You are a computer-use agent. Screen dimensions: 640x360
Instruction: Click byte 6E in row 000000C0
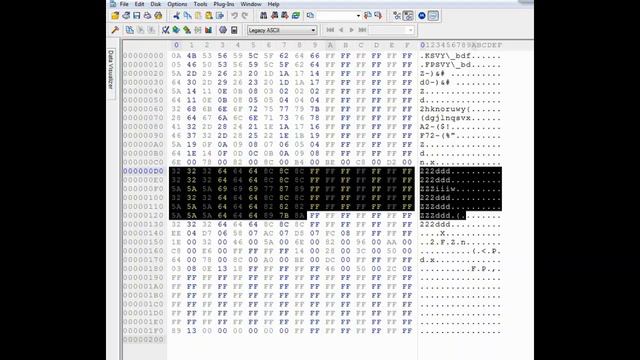coord(176,162)
